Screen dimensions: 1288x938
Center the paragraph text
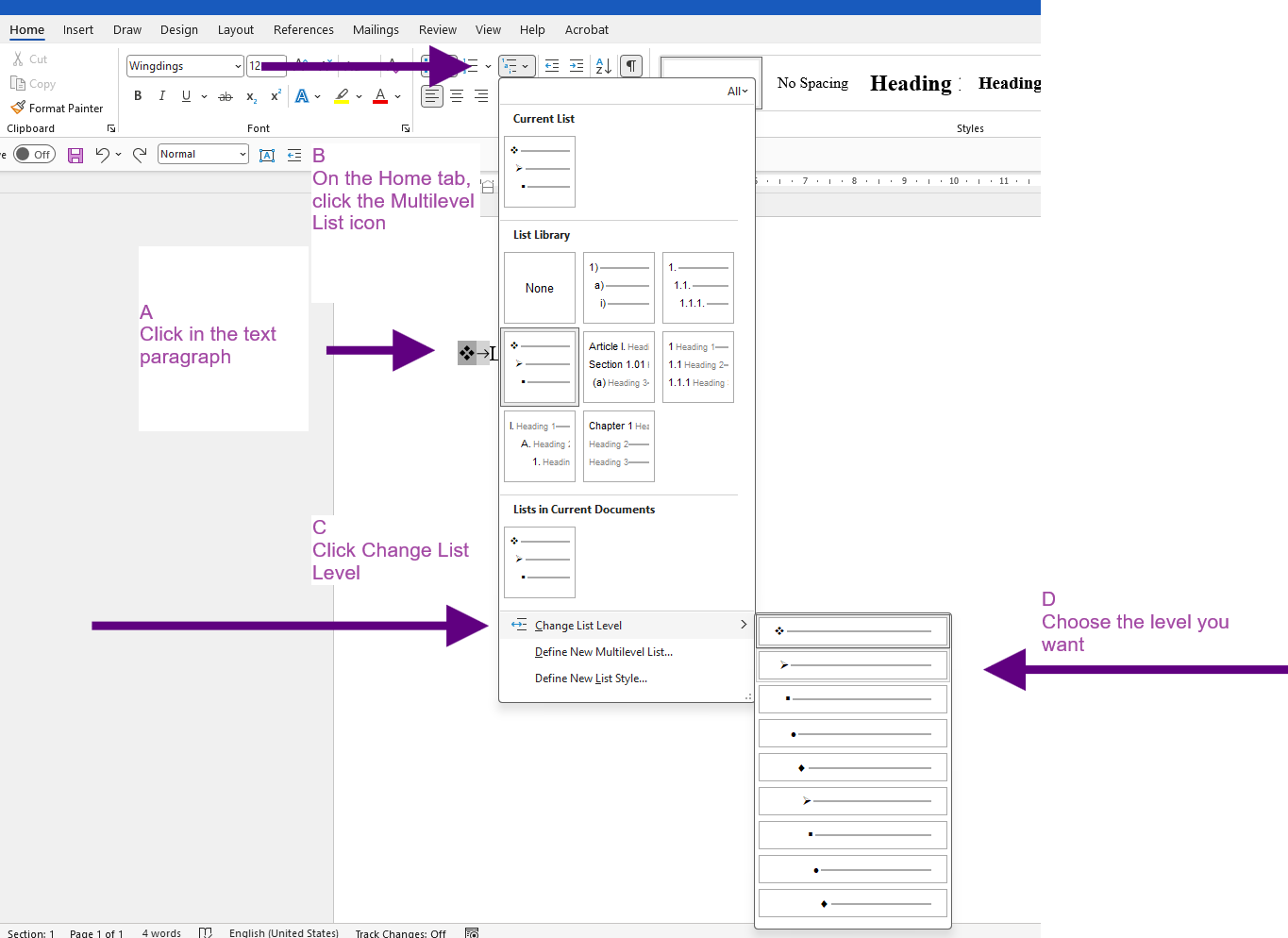[x=457, y=96]
